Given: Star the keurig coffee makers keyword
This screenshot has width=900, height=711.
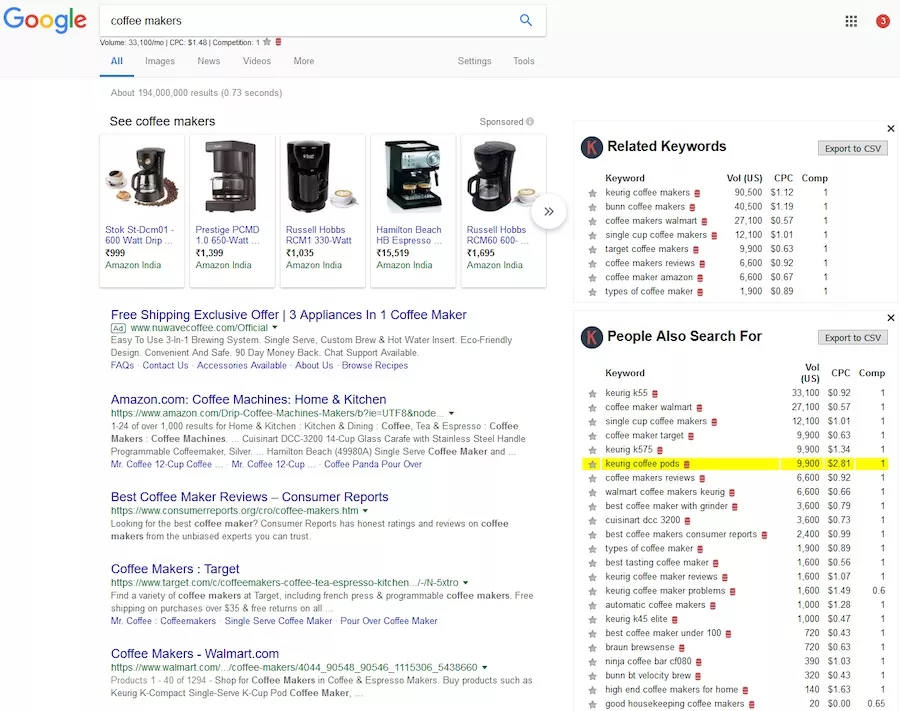Looking at the screenshot, I should [x=592, y=193].
